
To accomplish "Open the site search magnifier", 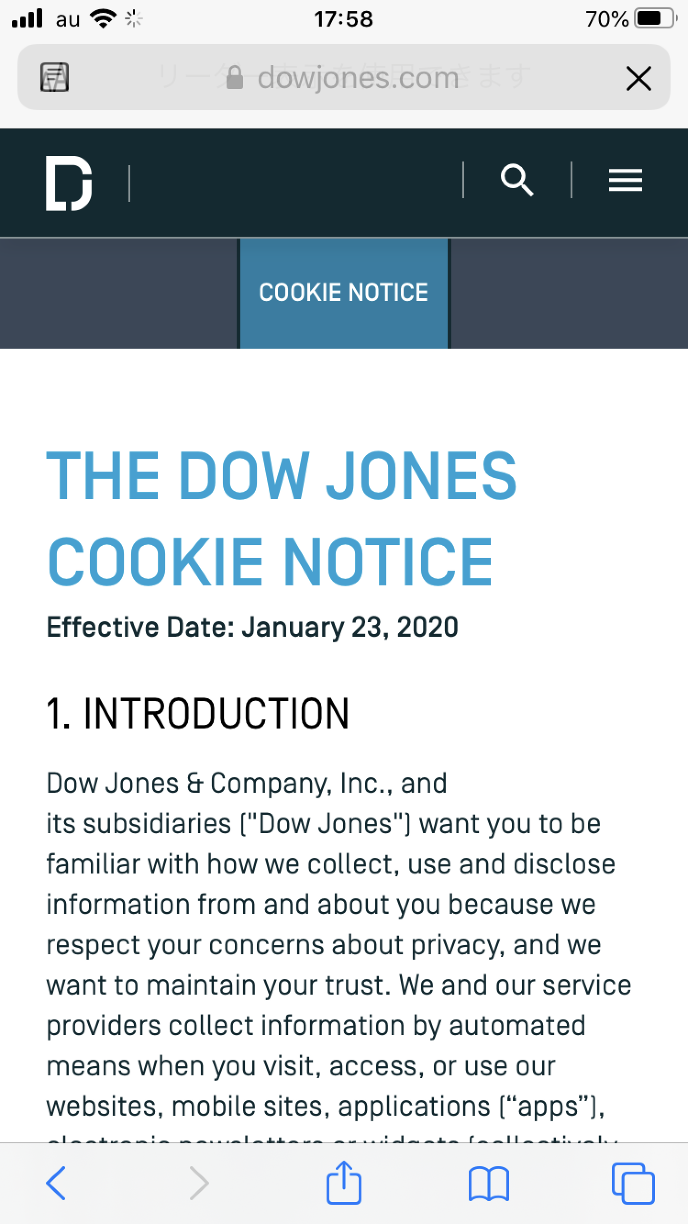I will coord(517,181).
